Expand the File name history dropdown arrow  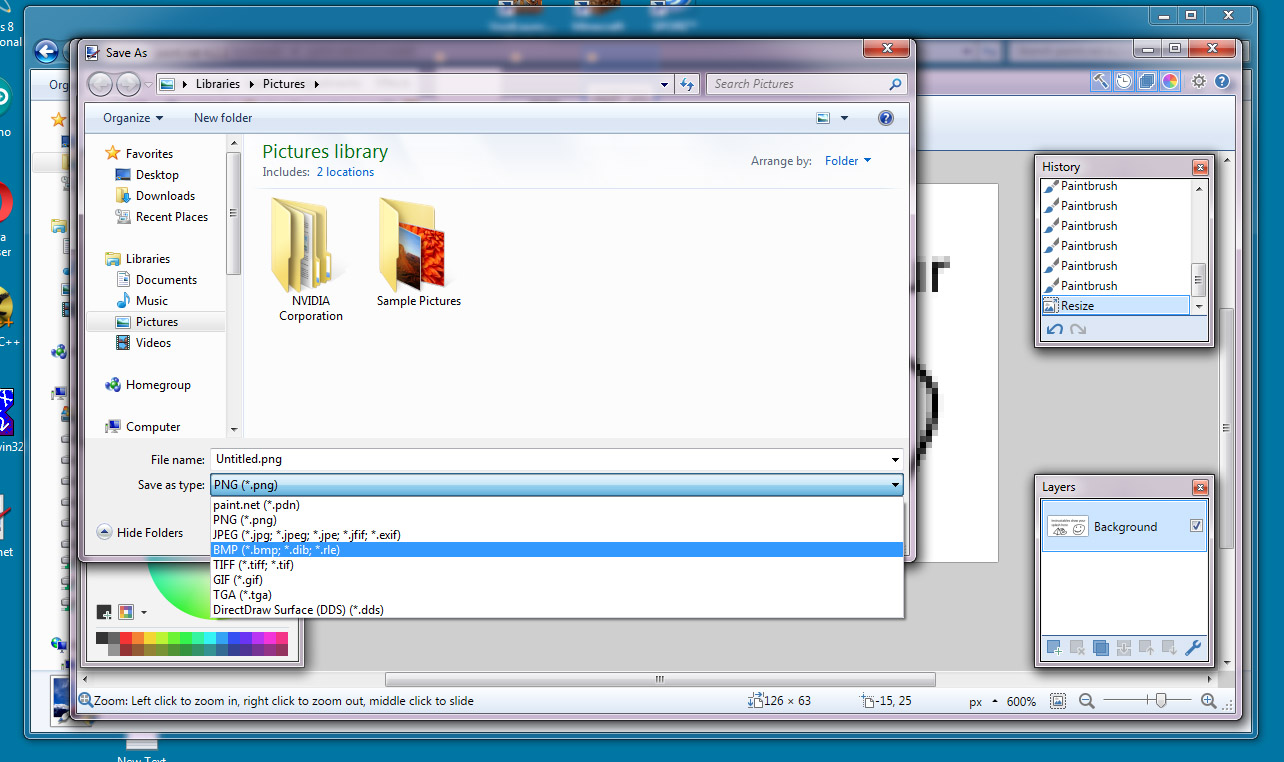tap(895, 460)
